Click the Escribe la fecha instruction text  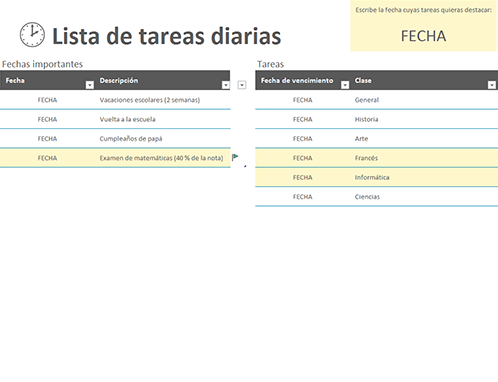[423, 10]
